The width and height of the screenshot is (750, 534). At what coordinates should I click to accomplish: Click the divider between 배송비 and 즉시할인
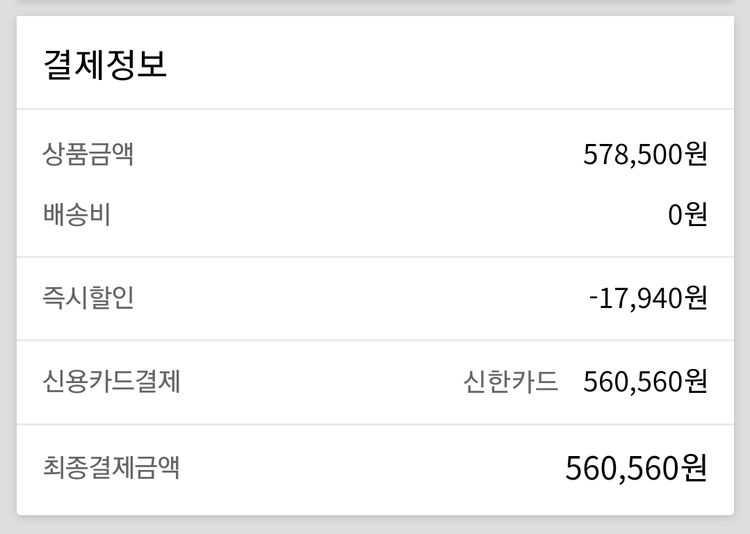[375, 256]
